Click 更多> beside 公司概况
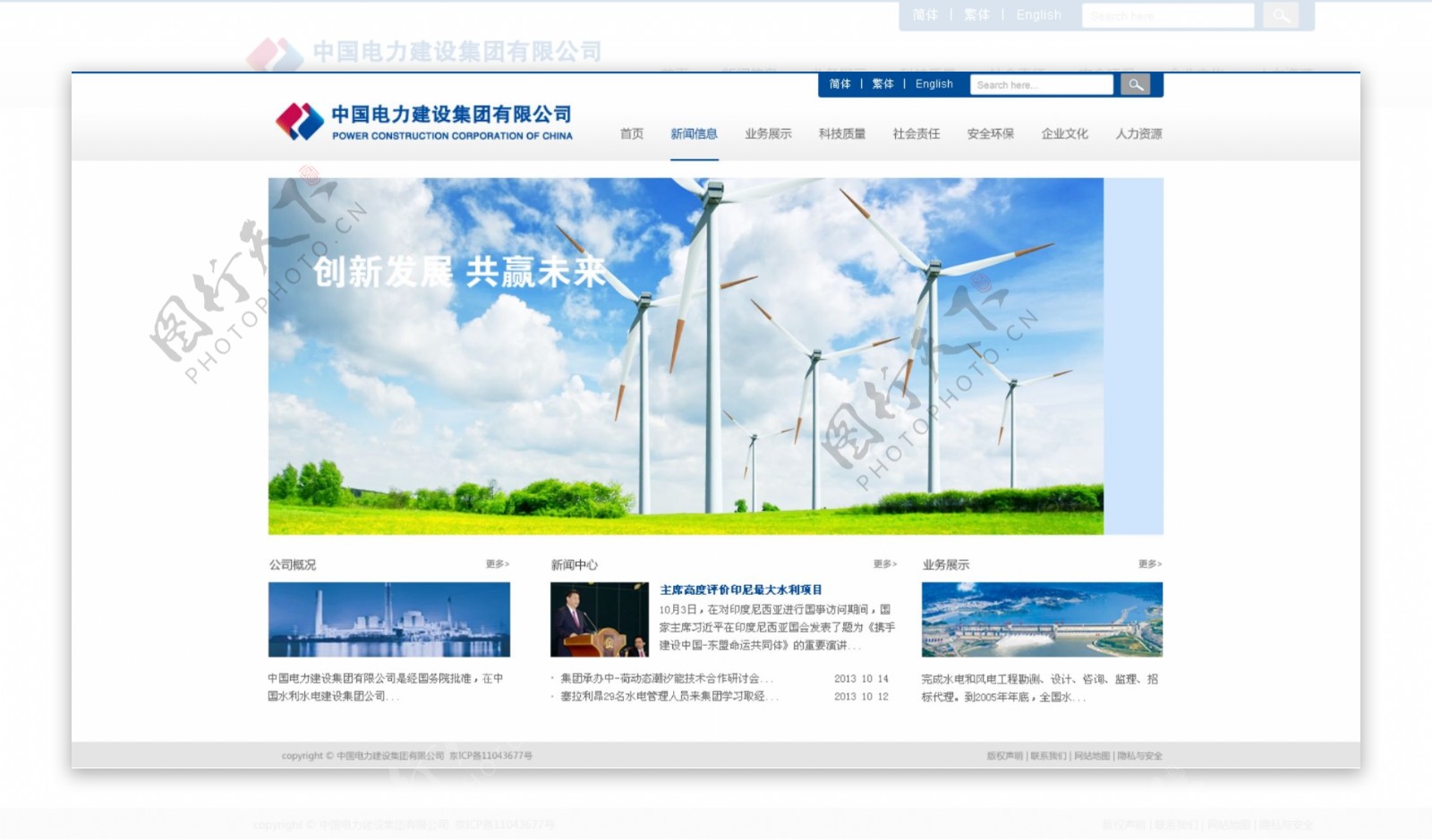 point(498,564)
